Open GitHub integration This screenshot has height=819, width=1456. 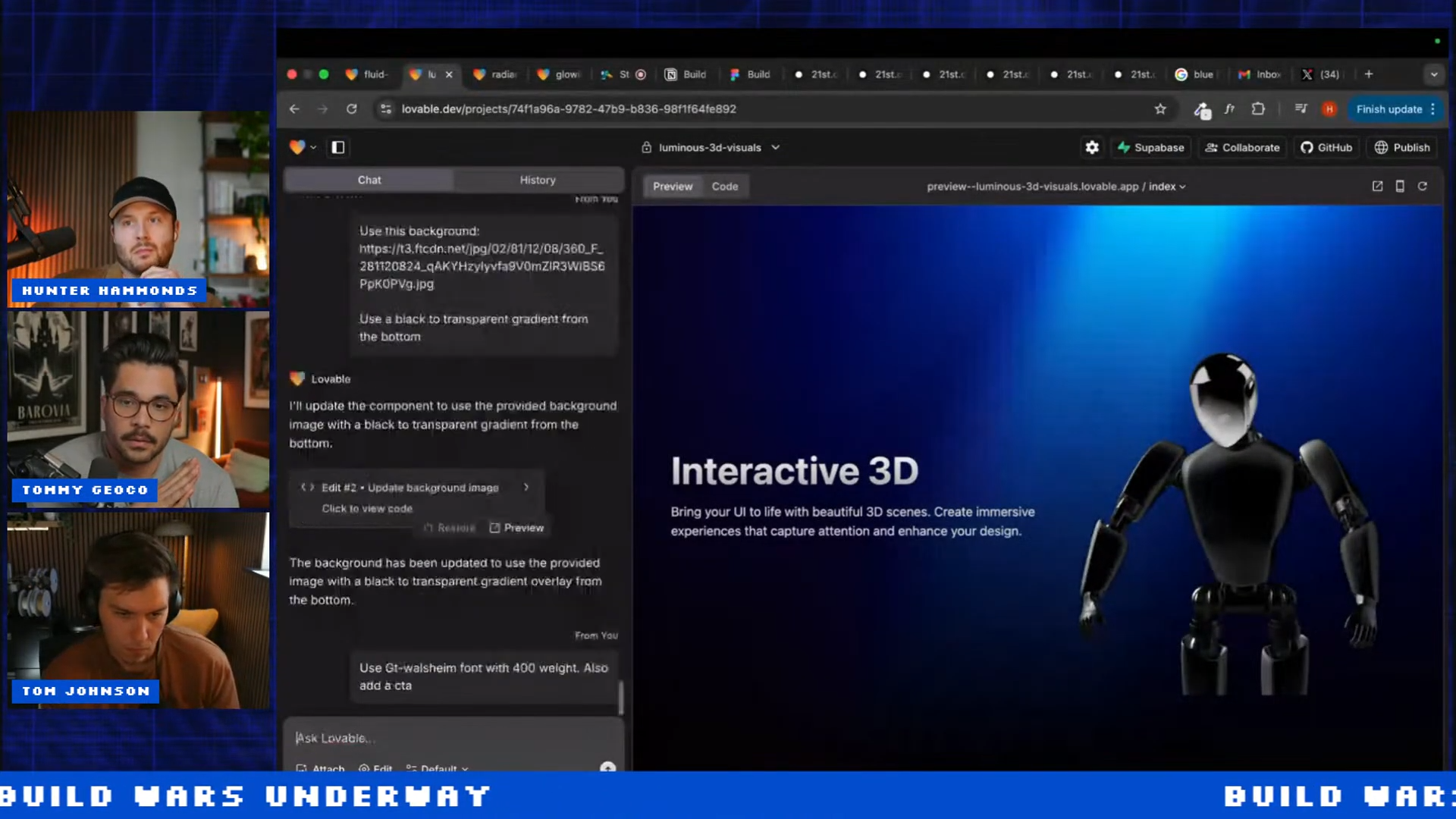1326,147
